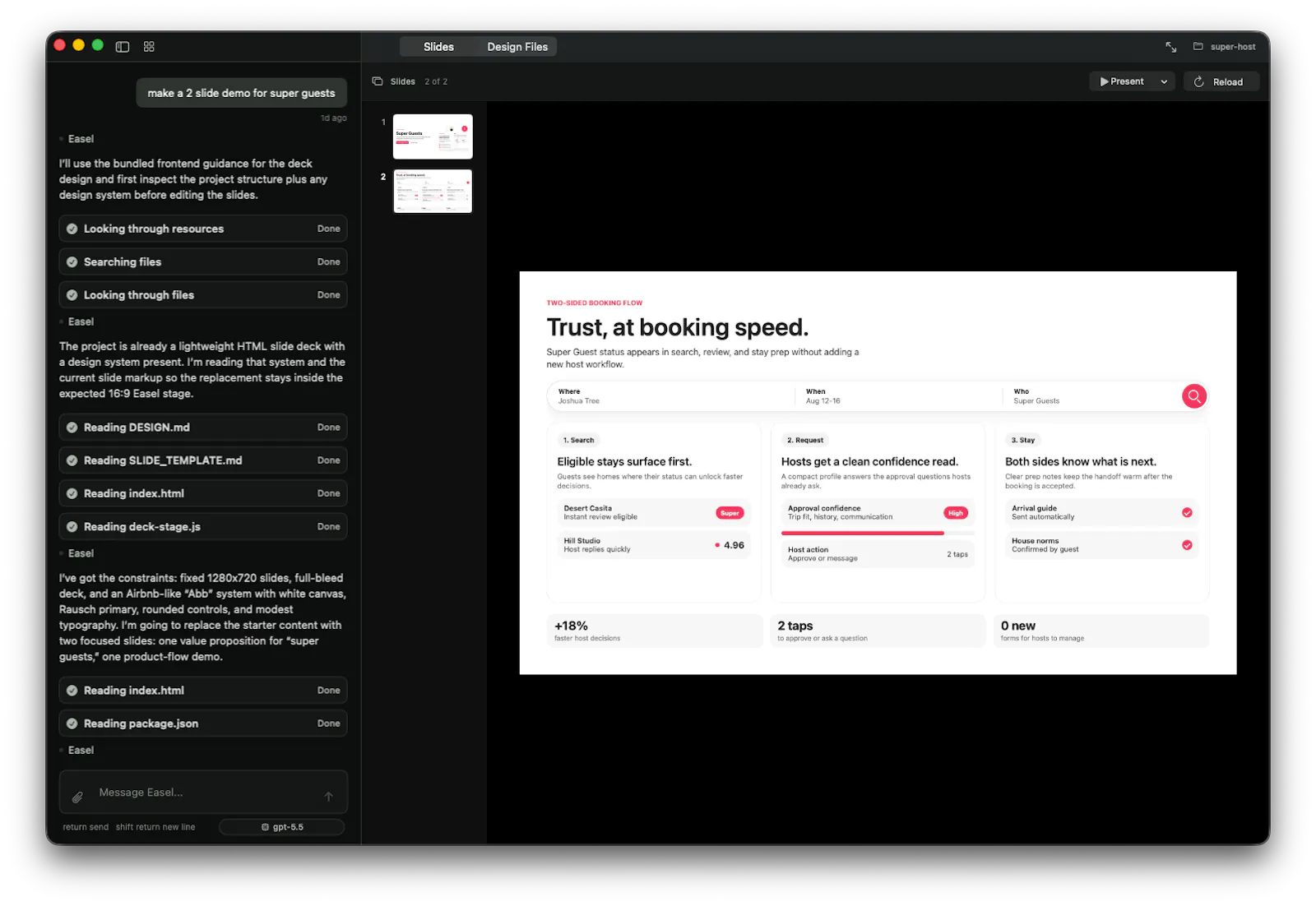Click the House norms check icon
This screenshot has width=1316, height=906.
click(x=1187, y=545)
